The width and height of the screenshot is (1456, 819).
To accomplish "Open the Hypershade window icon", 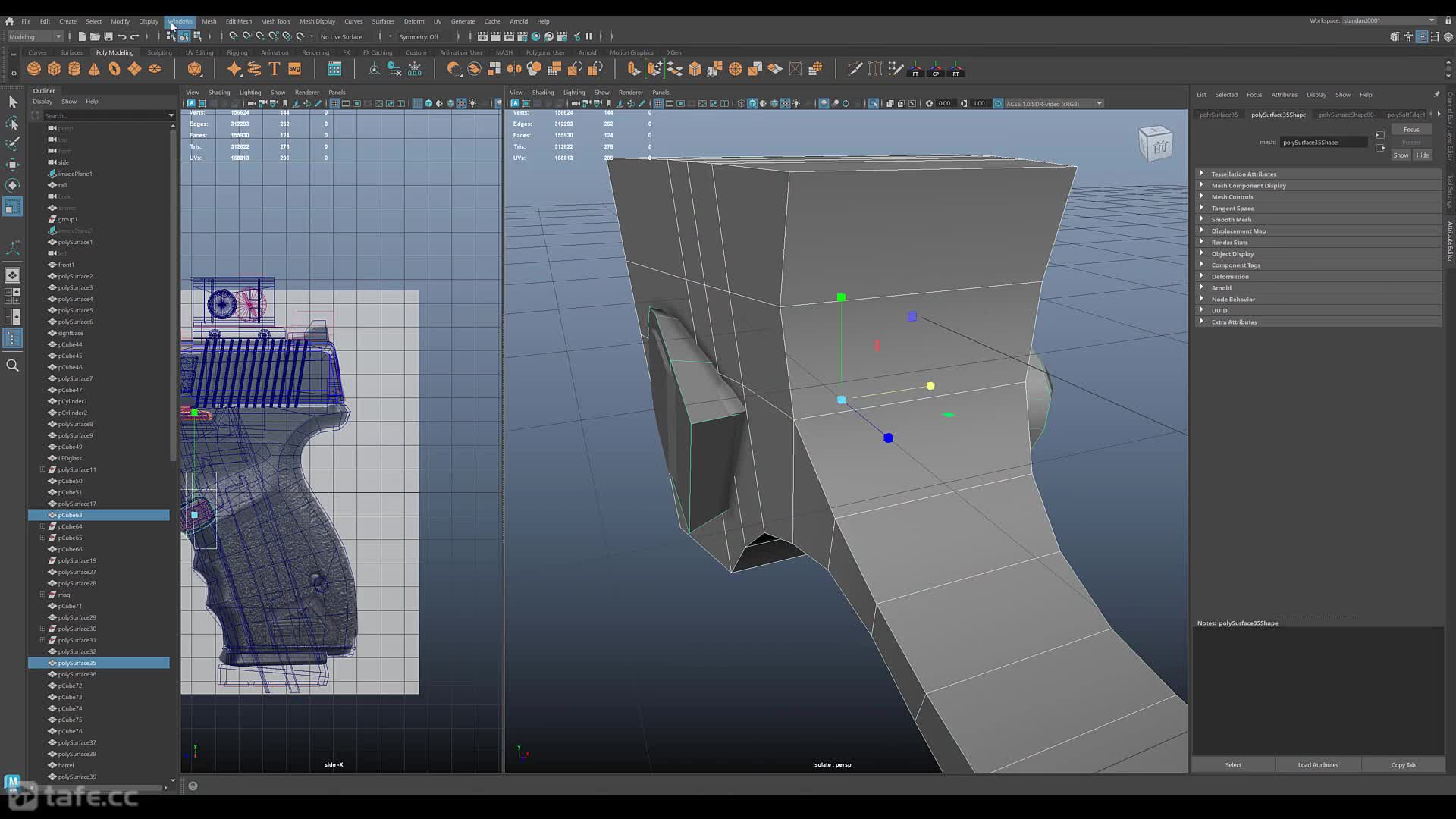I will (536, 36).
